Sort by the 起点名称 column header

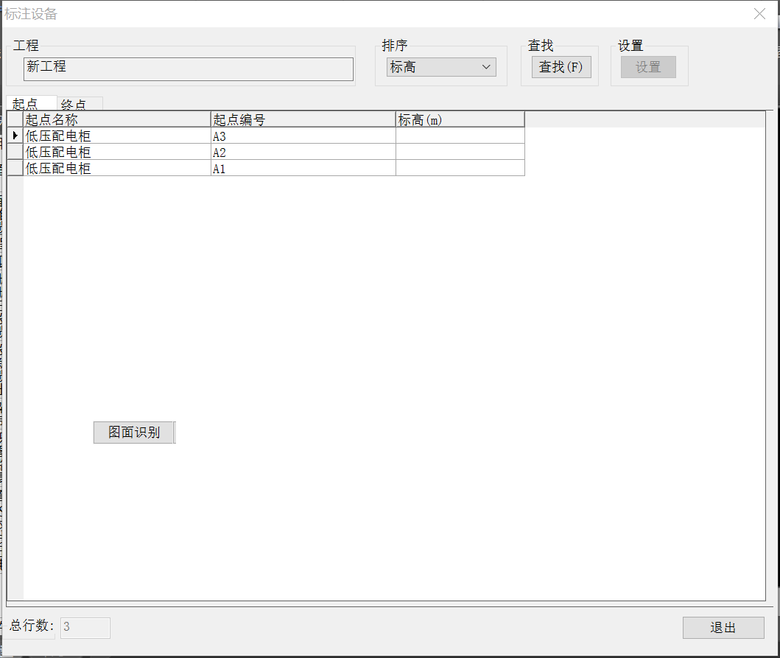pyautogui.click(x=116, y=119)
